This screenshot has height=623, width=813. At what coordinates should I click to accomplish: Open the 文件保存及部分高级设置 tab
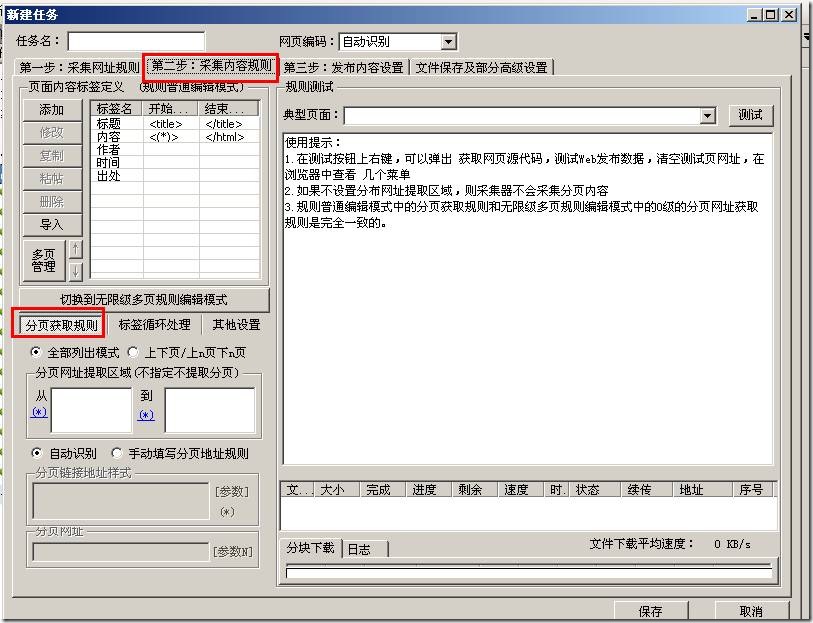click(x=481, y=68)
